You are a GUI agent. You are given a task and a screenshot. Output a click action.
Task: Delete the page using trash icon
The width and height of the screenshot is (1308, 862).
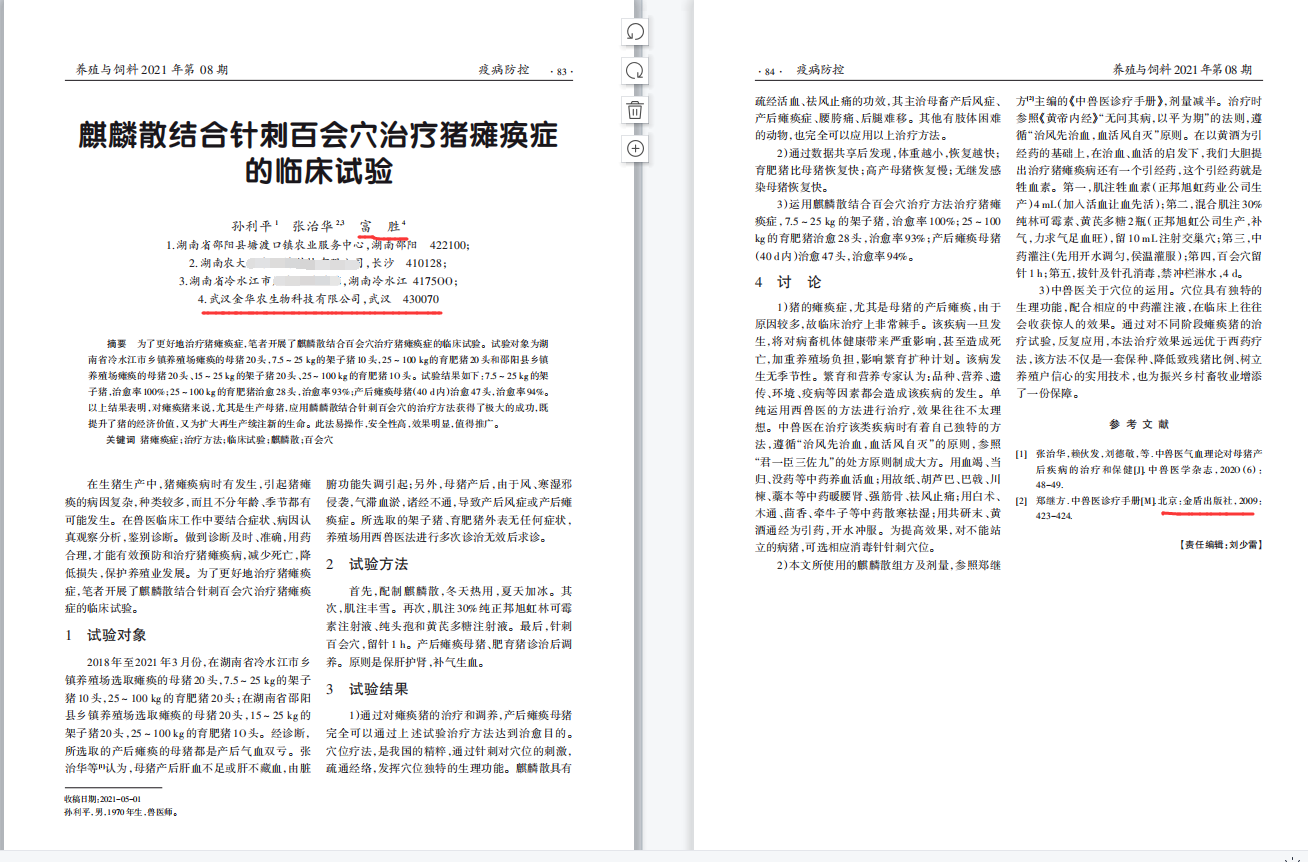[635, 110]
